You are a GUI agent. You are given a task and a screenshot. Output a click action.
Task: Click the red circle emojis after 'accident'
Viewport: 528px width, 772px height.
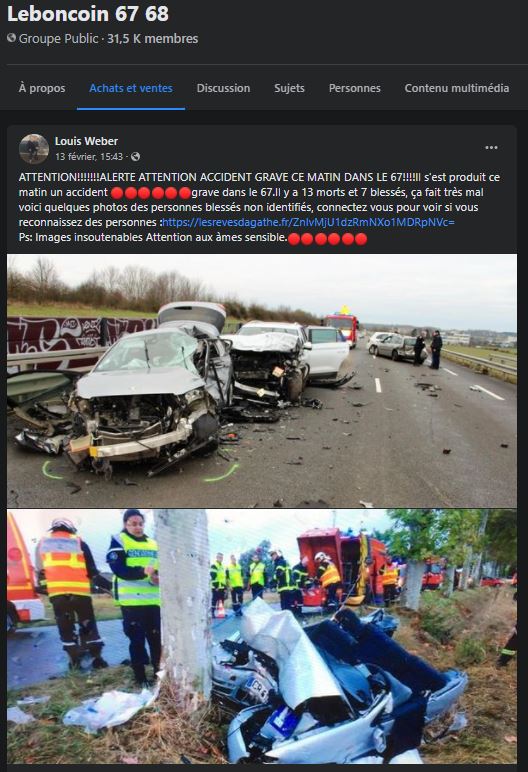(x=151, y=193)
